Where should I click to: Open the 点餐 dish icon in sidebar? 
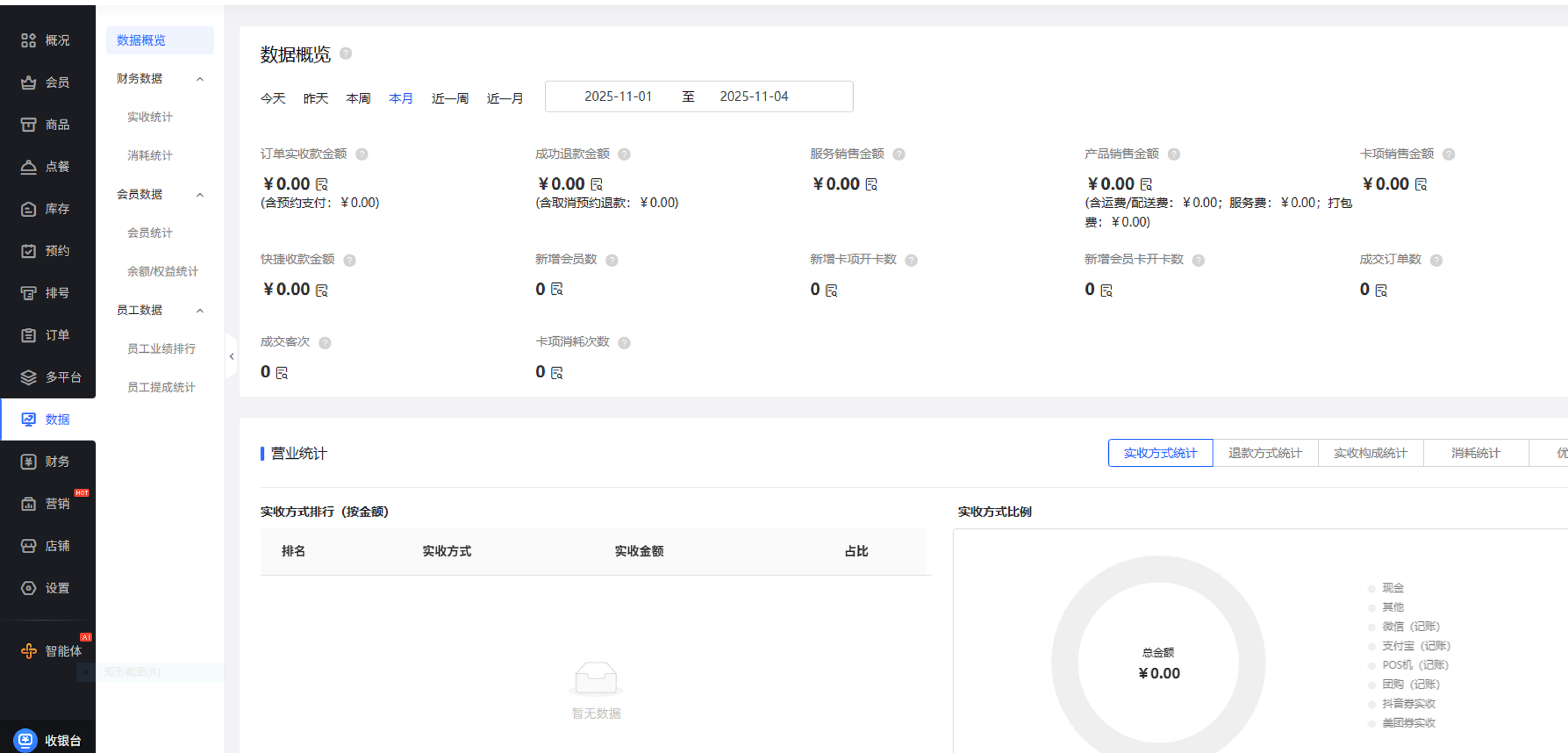point(28,167)
